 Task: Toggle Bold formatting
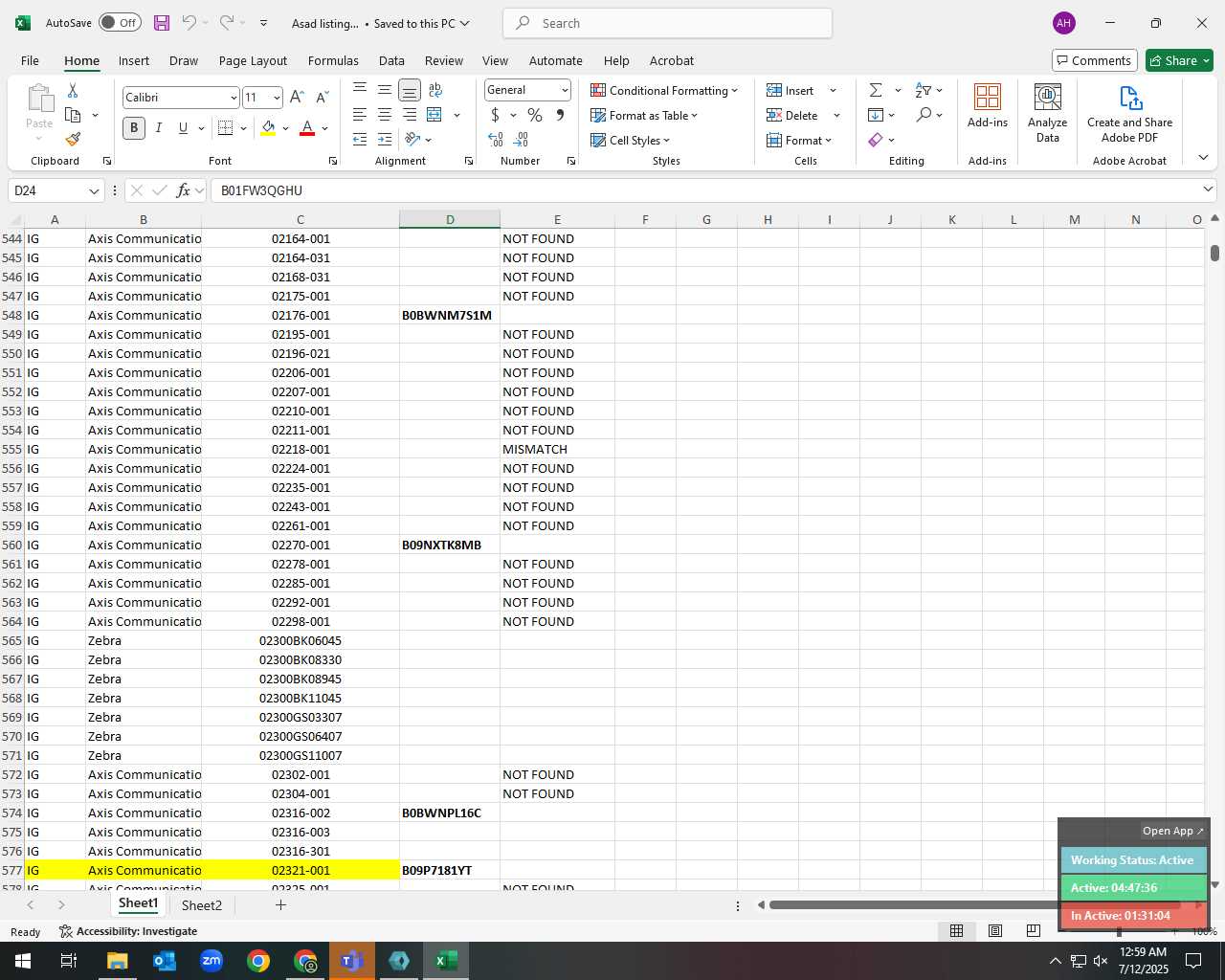point(134,127)
